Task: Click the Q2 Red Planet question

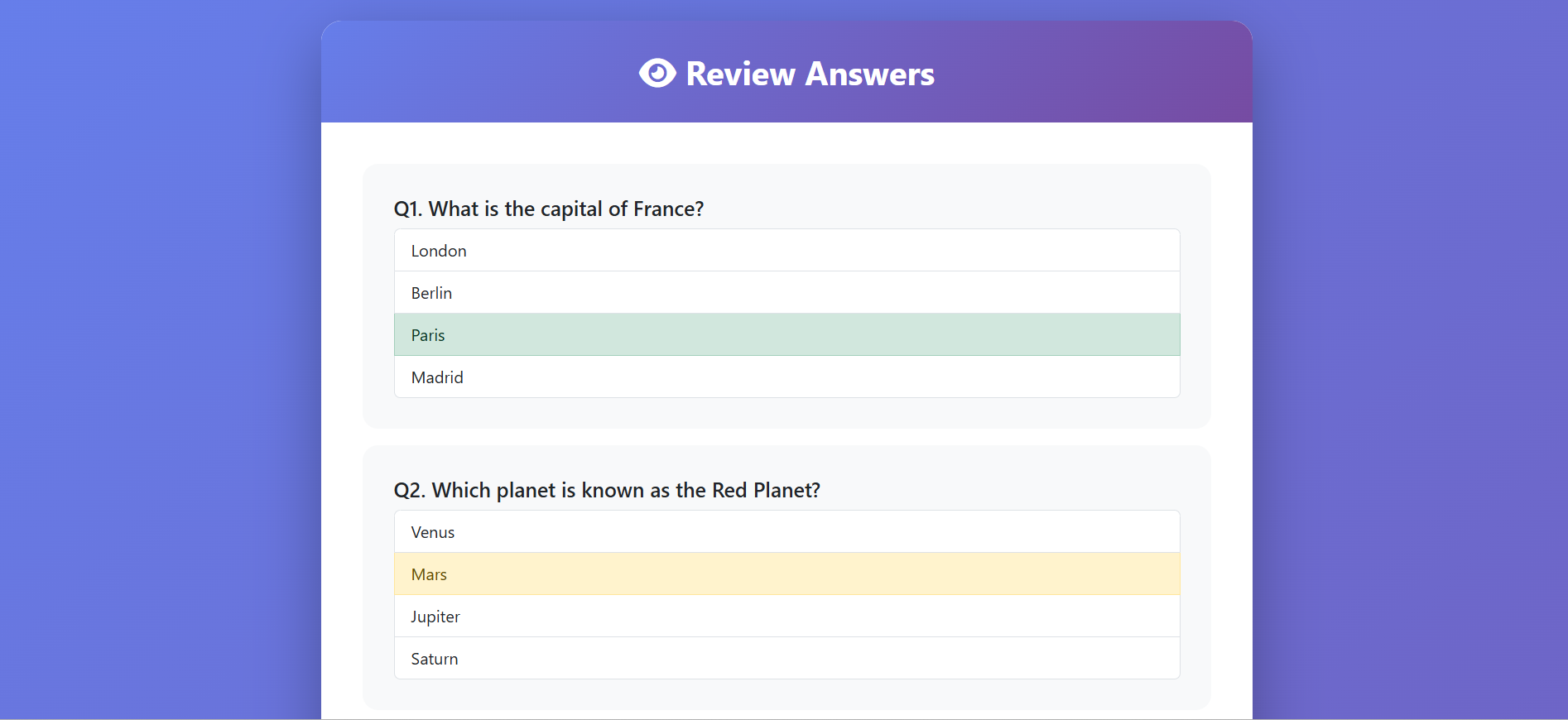Action: point(607,490)
